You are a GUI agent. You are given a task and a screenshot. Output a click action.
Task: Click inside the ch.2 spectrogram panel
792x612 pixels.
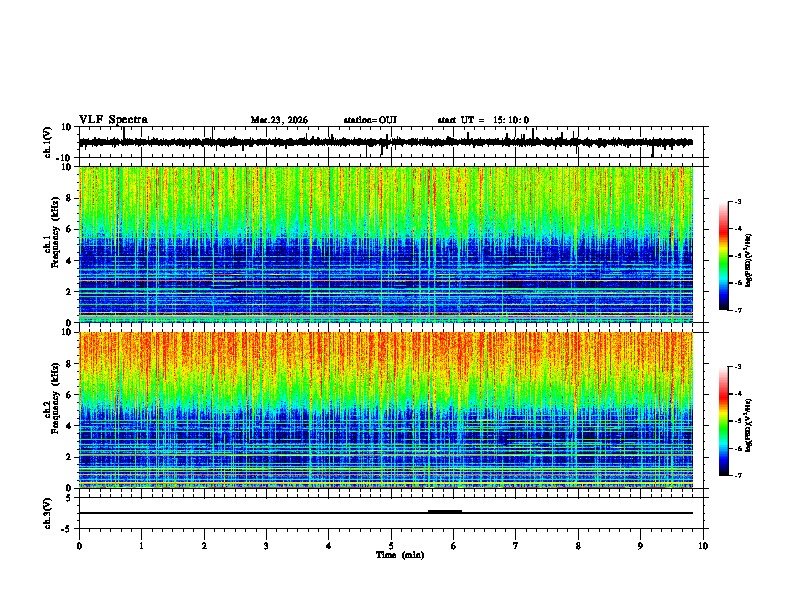(x=385, y=410)
